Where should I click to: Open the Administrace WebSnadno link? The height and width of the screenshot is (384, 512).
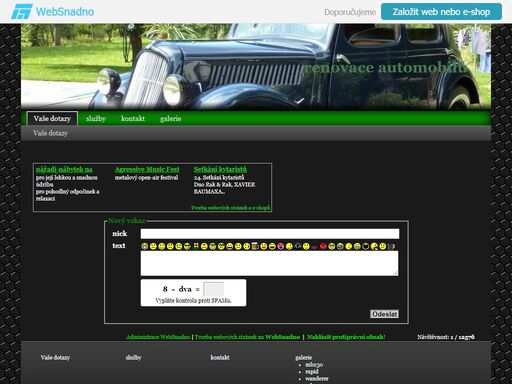pos(158,337)
